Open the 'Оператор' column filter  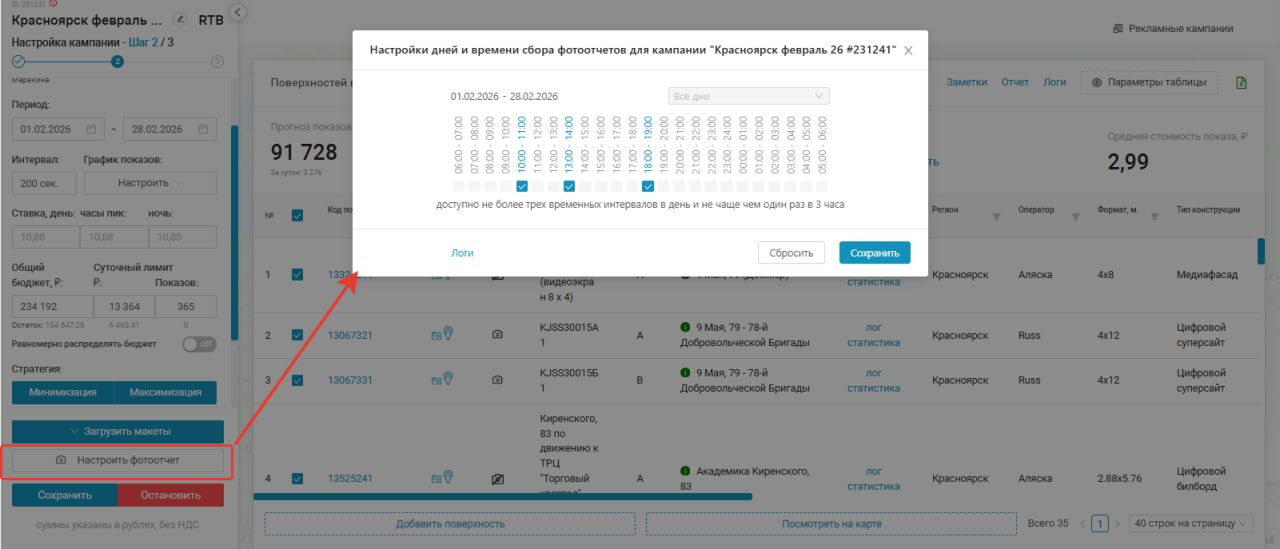click(x=1075, y=216)
